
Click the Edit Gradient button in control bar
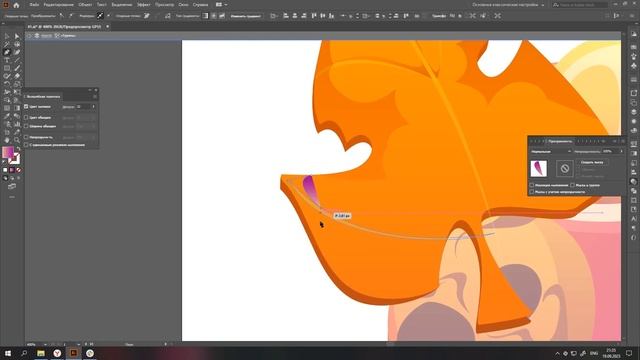click(246, 16)
